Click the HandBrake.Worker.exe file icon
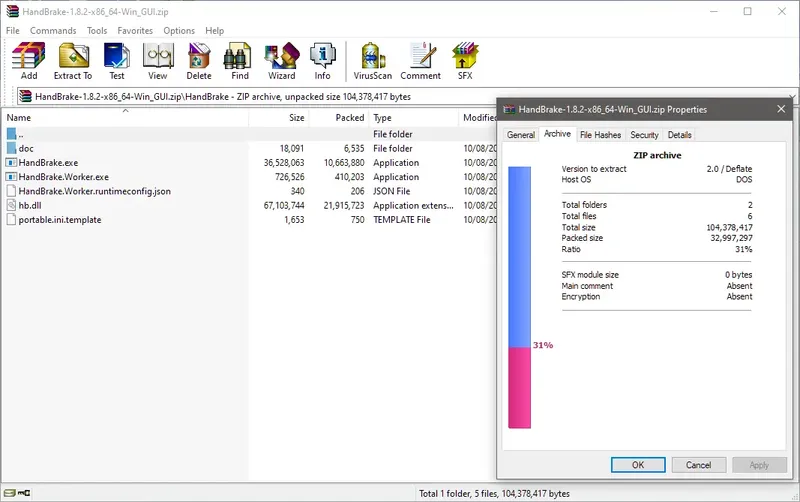The width and height of the screenshot is (800, 502). click(x=11, y=177)
